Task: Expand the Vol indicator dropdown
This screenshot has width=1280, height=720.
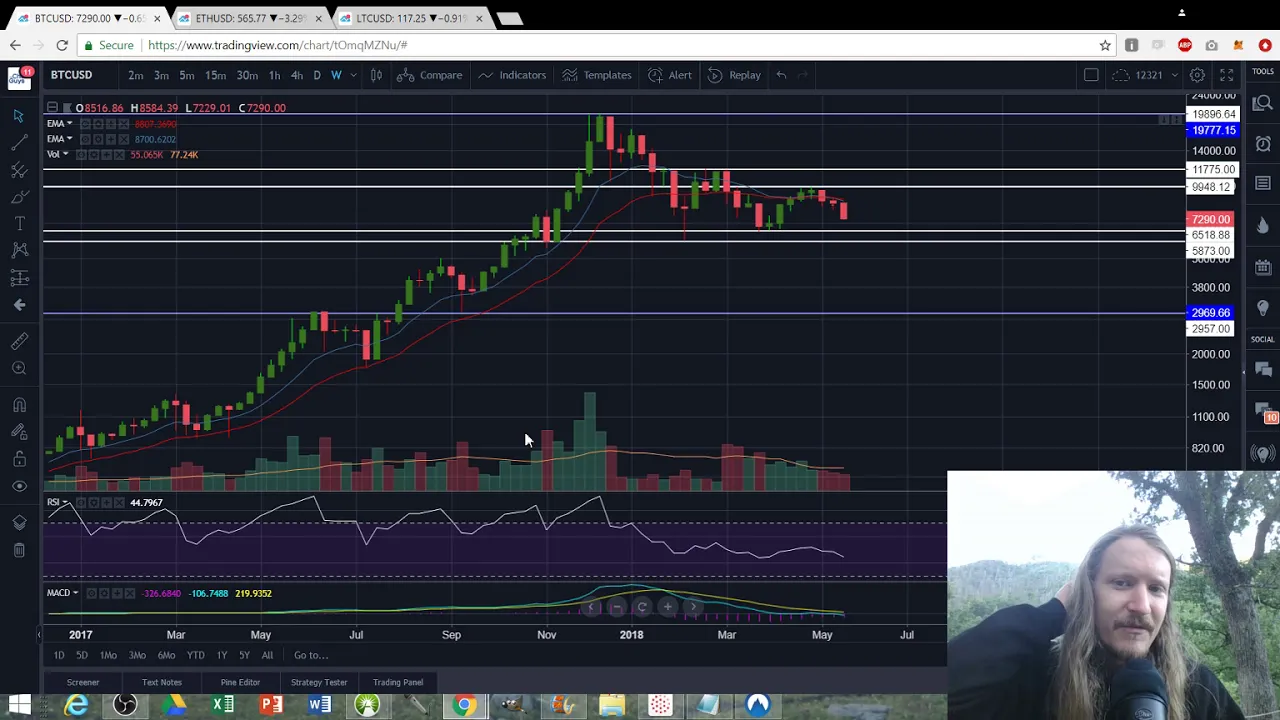Action: tap(65, 155)
